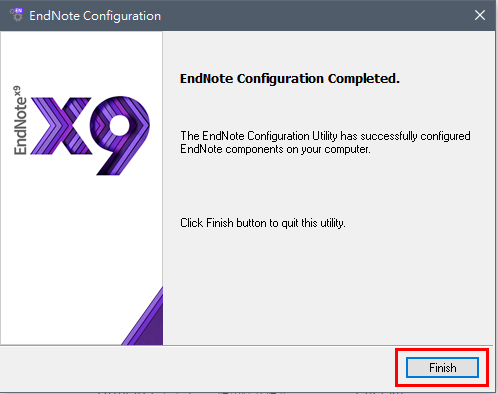
Task: Click 'Click Finish button to quit' text
Action: click(263, 223)
